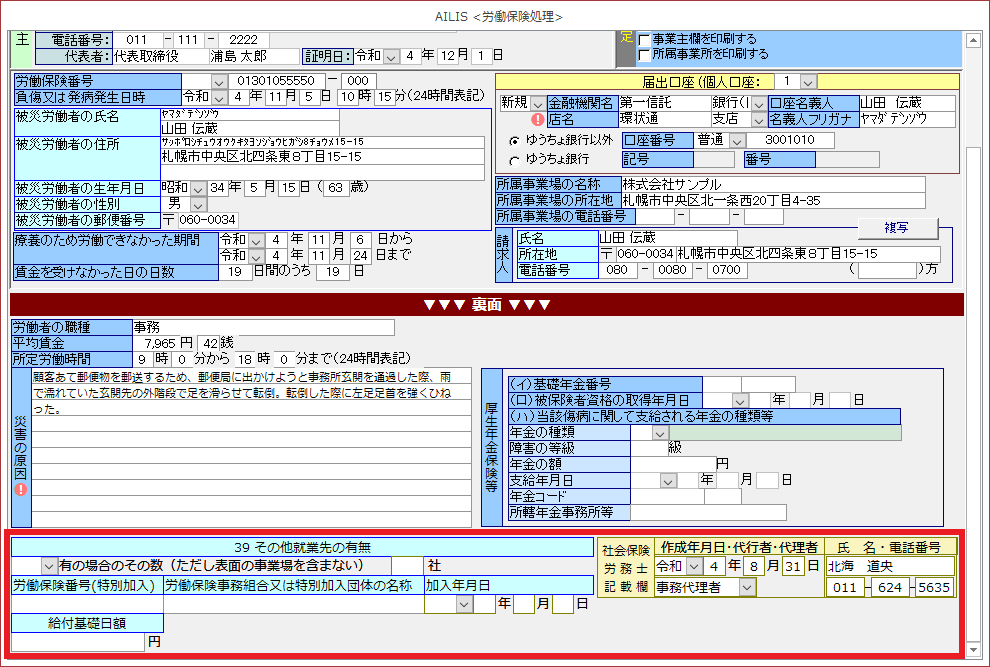Open the 事務代理者 dropdown
990x667 pixels.
(746, 588)
